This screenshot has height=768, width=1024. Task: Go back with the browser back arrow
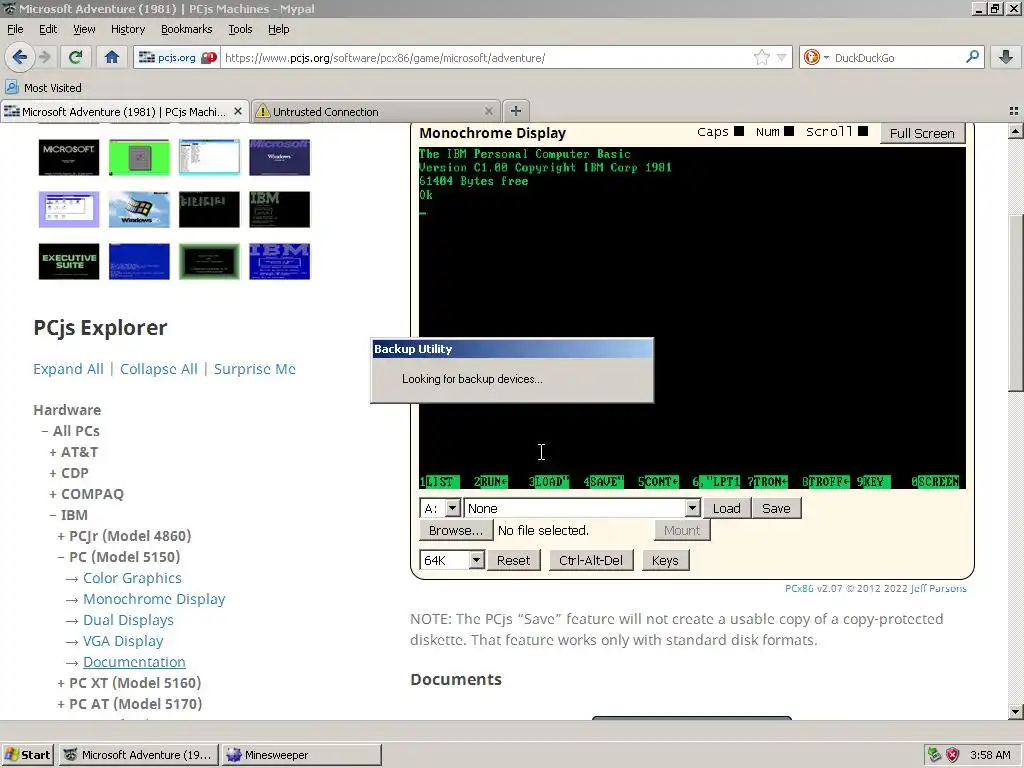[20, 57]
